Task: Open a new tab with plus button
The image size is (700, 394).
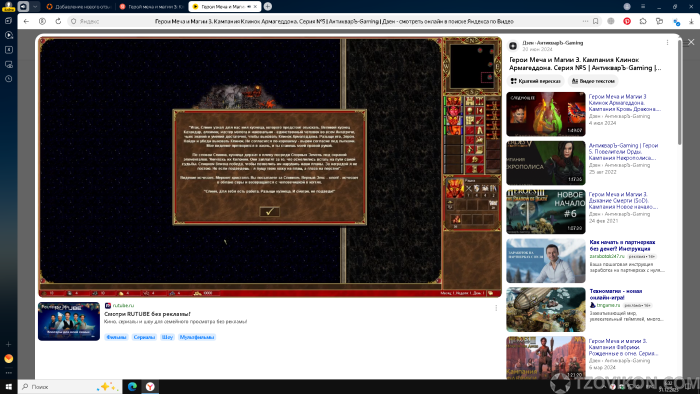Action: 267,6
